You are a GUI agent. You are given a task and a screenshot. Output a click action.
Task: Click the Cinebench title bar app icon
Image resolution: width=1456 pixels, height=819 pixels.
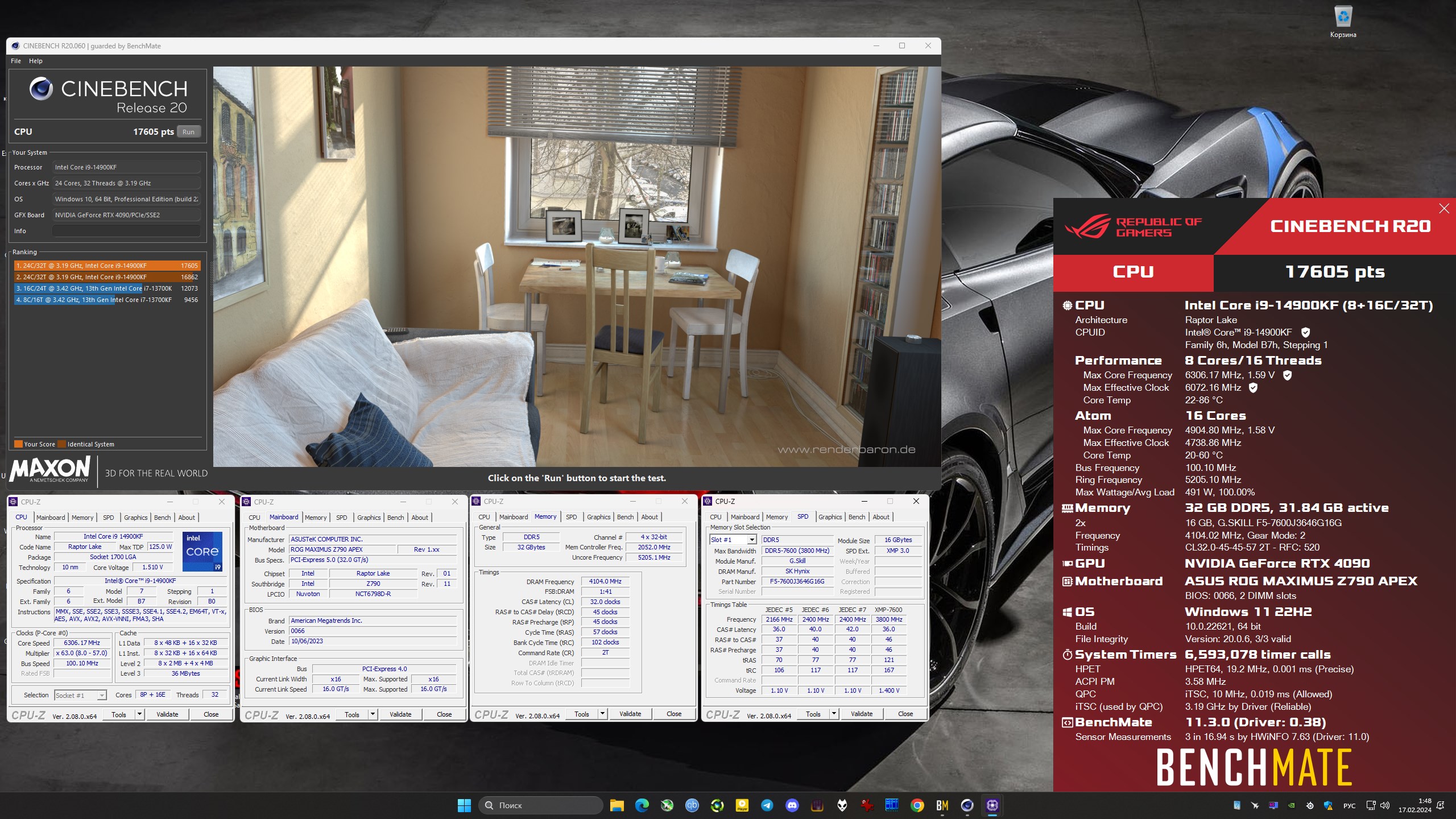click(x=15, y=46)
